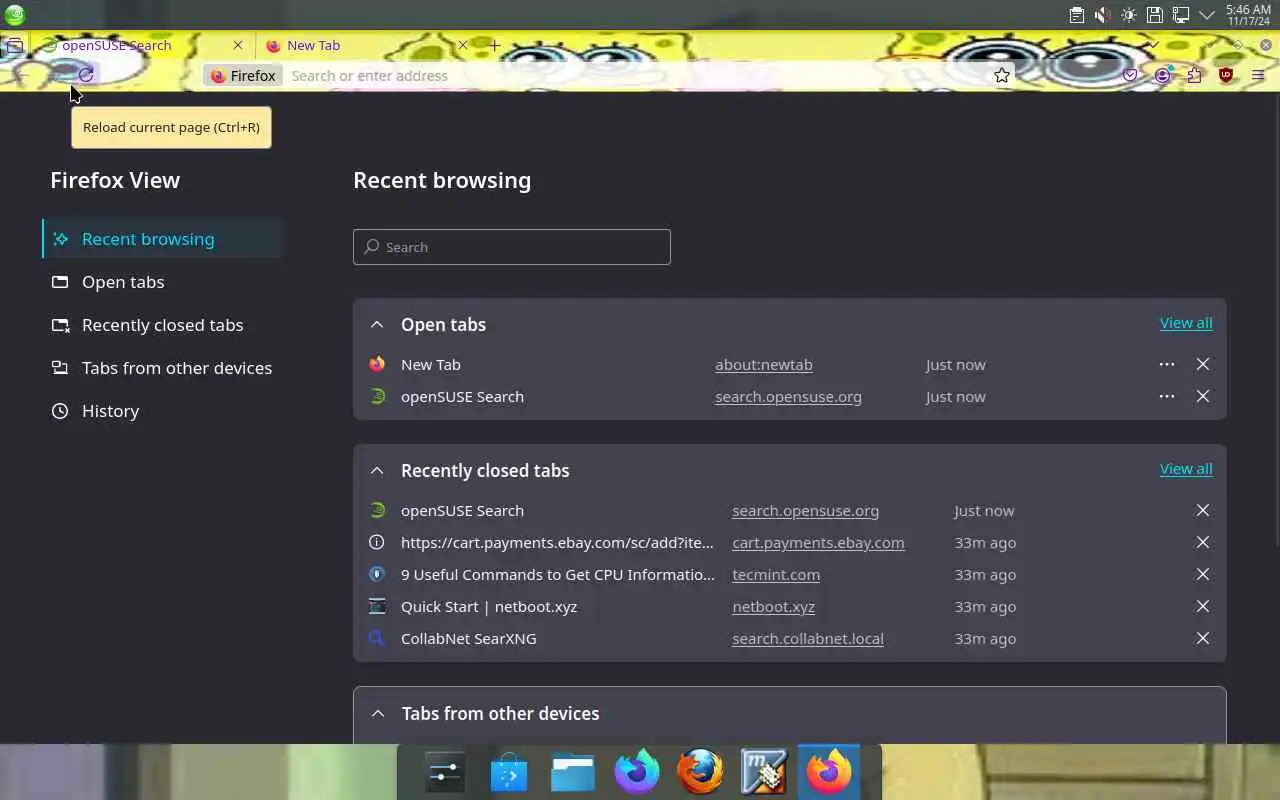This screenshot has height=800, width=1280.
Task: Reopen CollabNet SearXNG entry
Action: tap(469, 639)
